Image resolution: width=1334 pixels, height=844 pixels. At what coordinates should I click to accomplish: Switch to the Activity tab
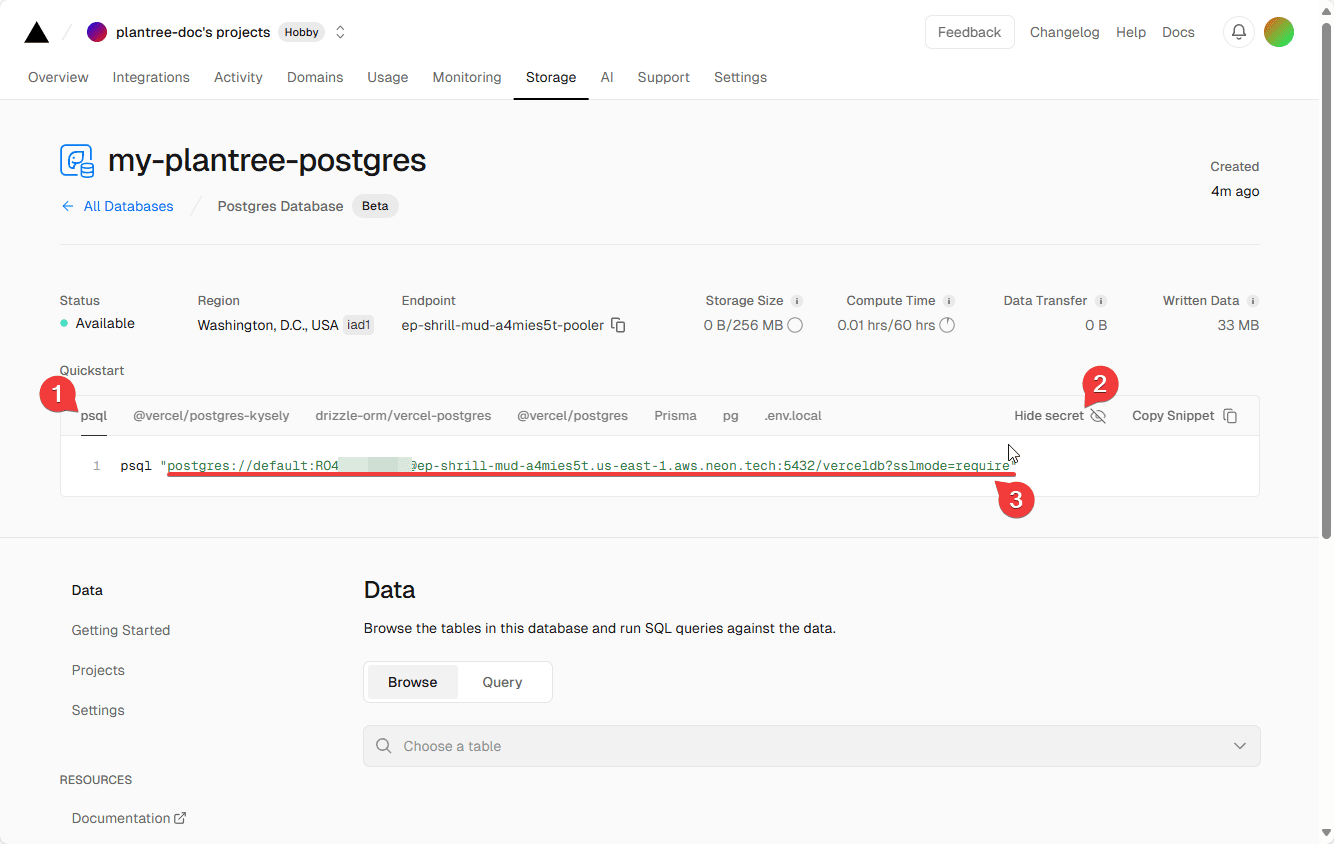(x=238, y=77)
